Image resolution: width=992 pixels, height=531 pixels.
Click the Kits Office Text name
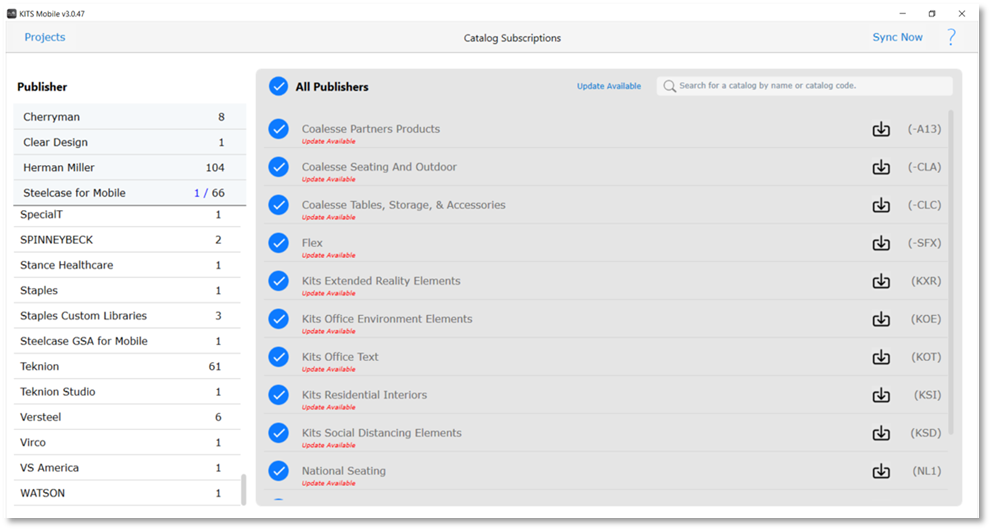[340, 357]
